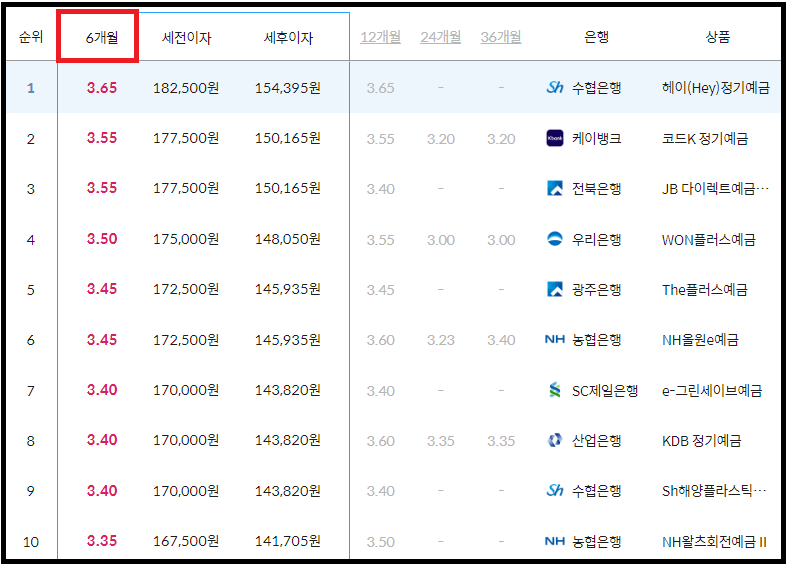Switch to the 24개월 period tab
Screen dimensions: 788x566
(x=441, y=37)
